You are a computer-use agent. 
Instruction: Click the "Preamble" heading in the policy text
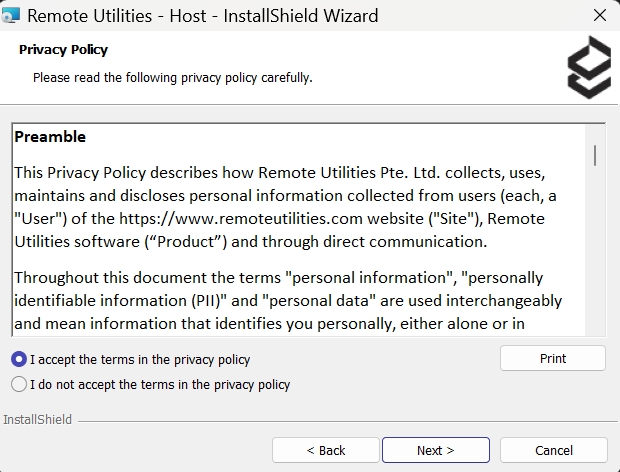pyautogui.click(x=50, y=137)
